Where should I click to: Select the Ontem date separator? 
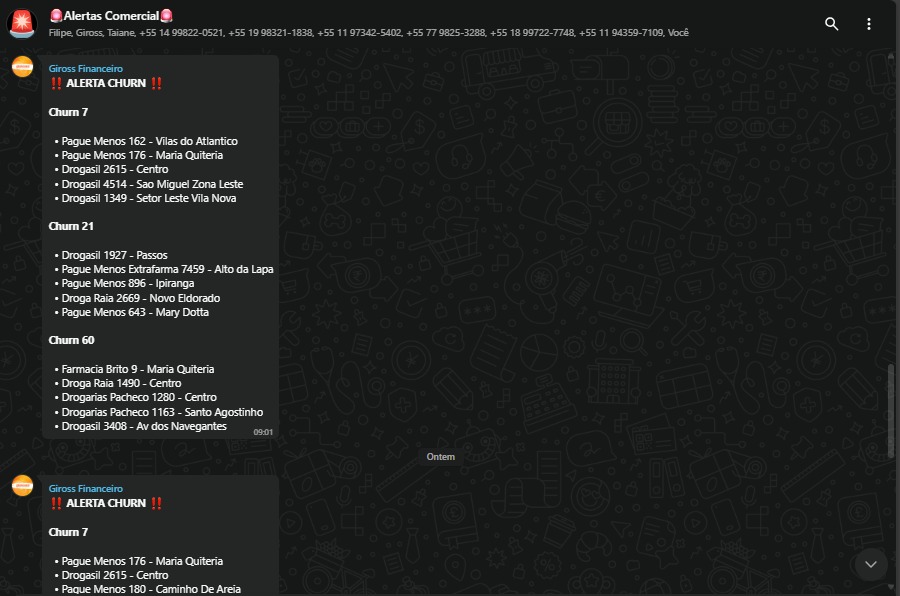tap(440, 457)
